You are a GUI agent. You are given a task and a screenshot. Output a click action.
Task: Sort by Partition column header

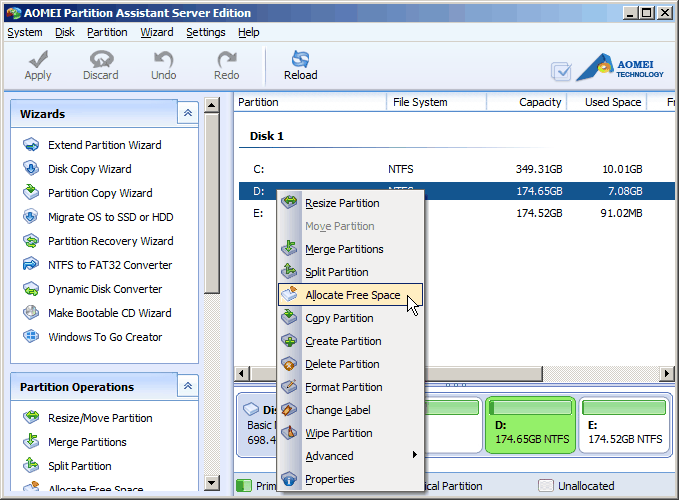coord(310,102)
